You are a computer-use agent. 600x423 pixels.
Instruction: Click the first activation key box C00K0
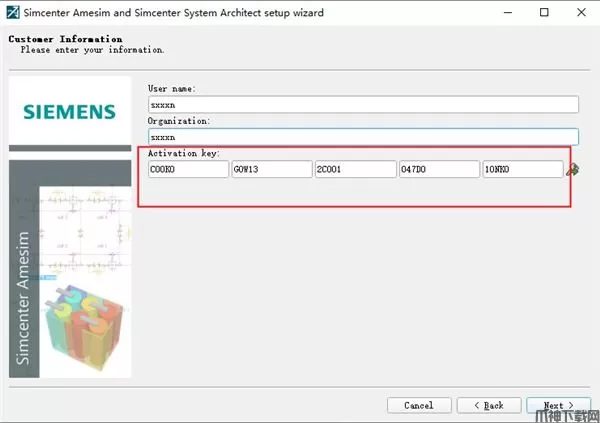click(x=188, y=170)
